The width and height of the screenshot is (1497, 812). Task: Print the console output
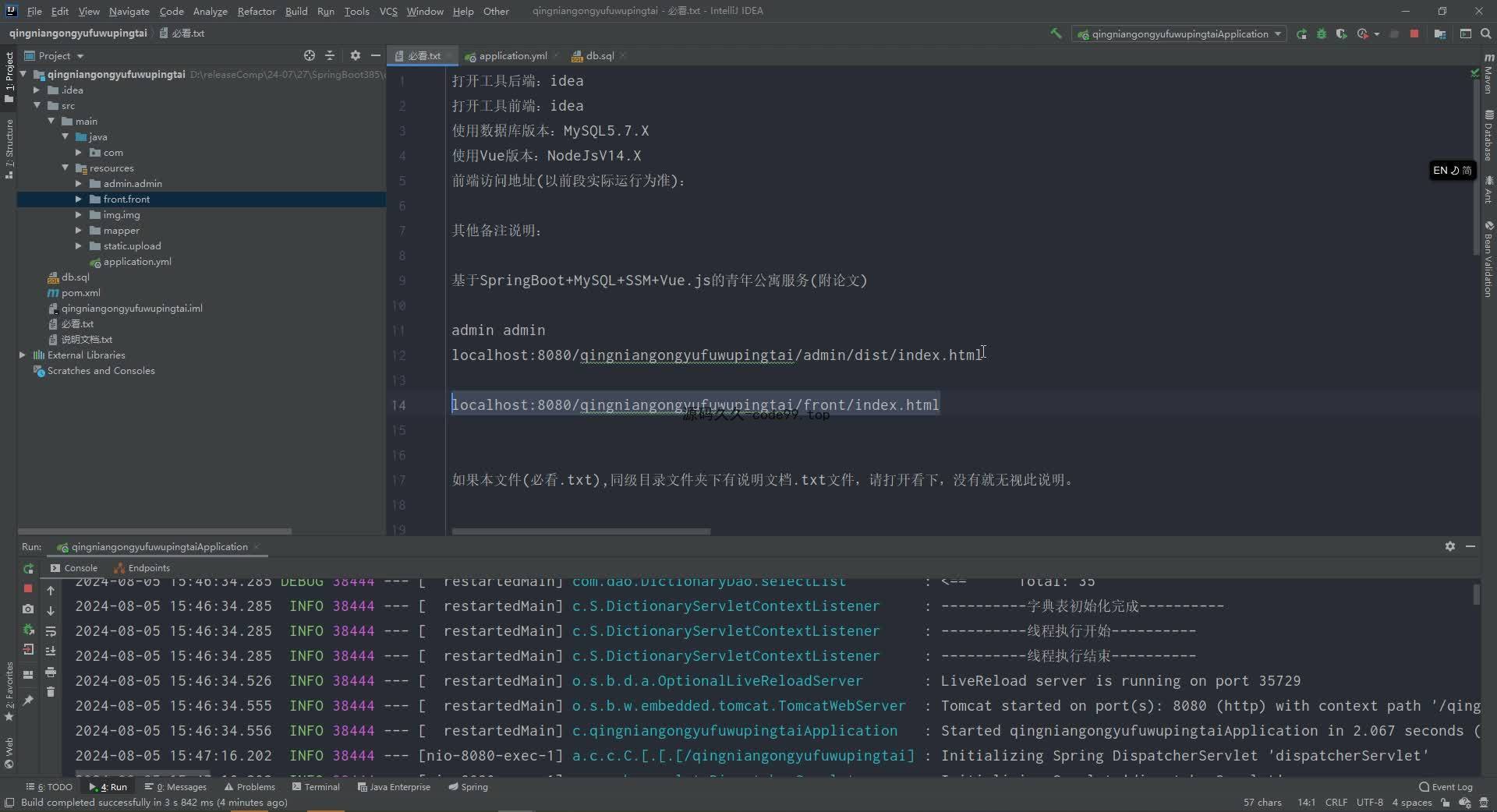coord(51,672)
